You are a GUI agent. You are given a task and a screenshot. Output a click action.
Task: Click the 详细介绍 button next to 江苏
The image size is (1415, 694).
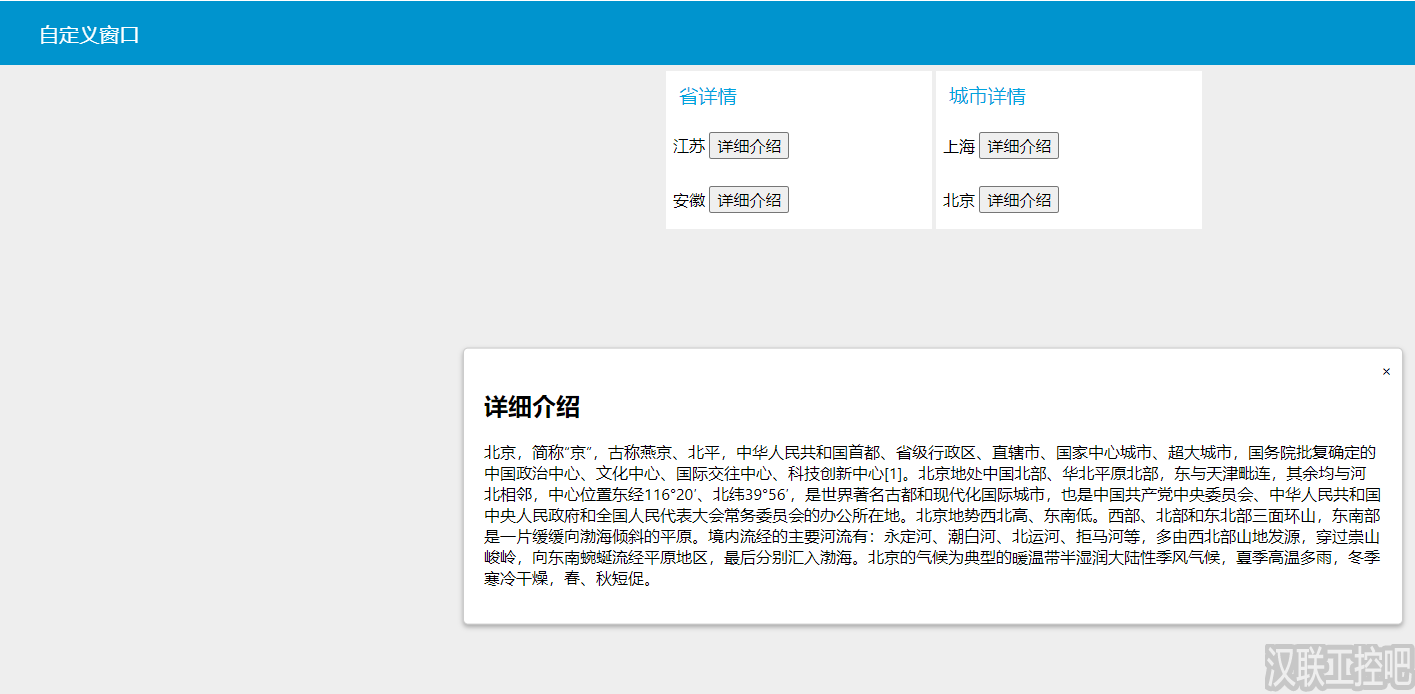coord(748,145)
